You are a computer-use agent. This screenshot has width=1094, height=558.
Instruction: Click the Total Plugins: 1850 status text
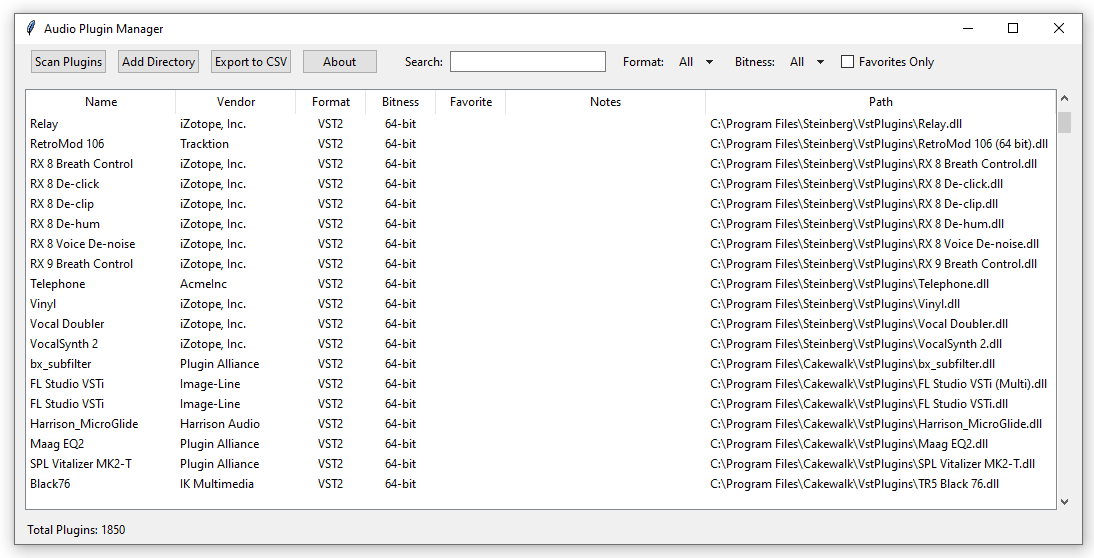(76, 530)
